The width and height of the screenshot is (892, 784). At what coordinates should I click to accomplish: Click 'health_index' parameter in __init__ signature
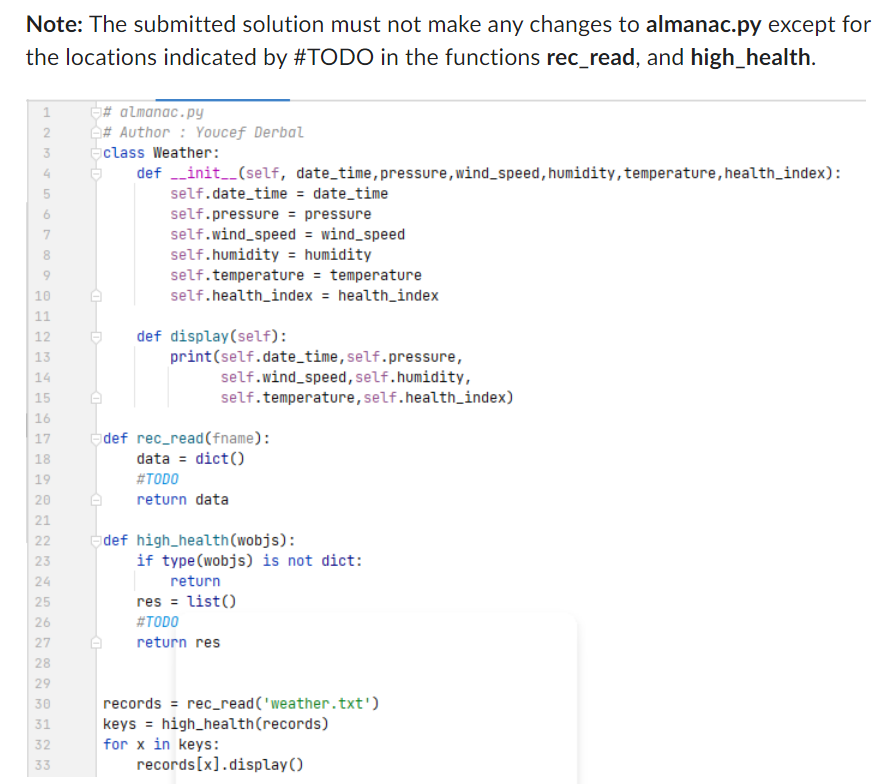pos(774,174)
